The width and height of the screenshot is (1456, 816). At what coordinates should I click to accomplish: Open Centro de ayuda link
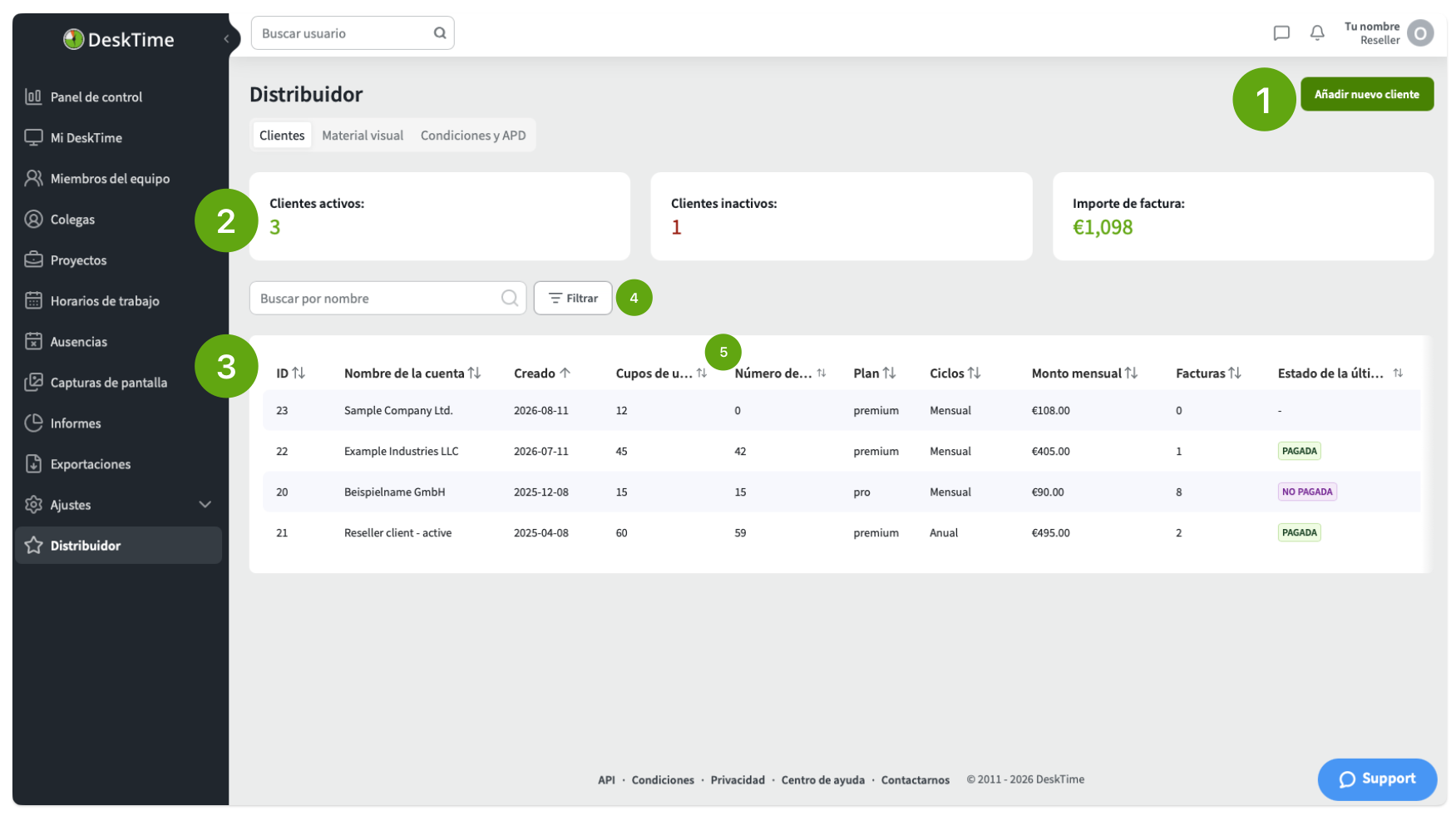(823, 779)
